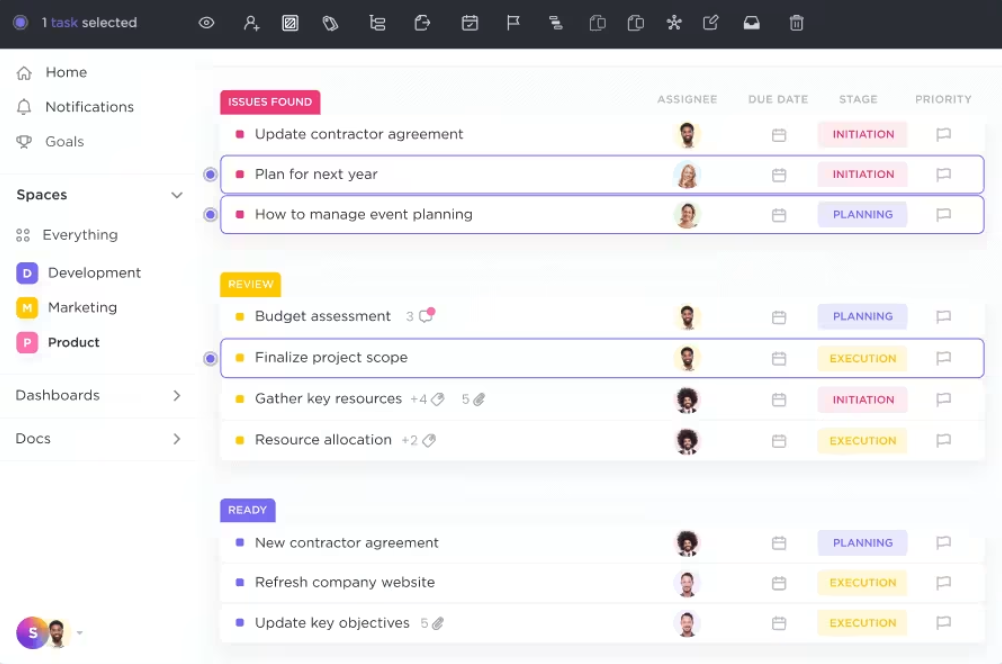Click the eye Watch icon in the toolbar

coord(206,23)
